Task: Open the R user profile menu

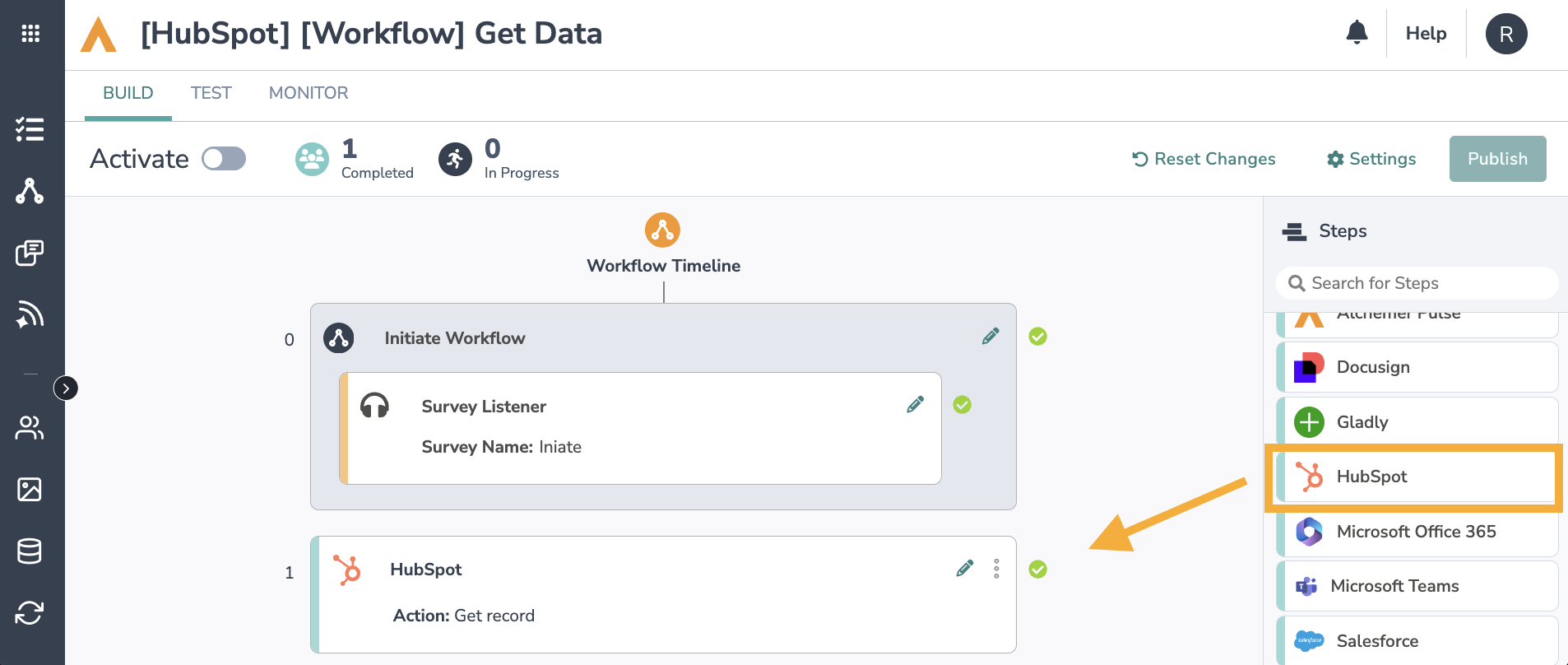Action: click(1505, 34)
